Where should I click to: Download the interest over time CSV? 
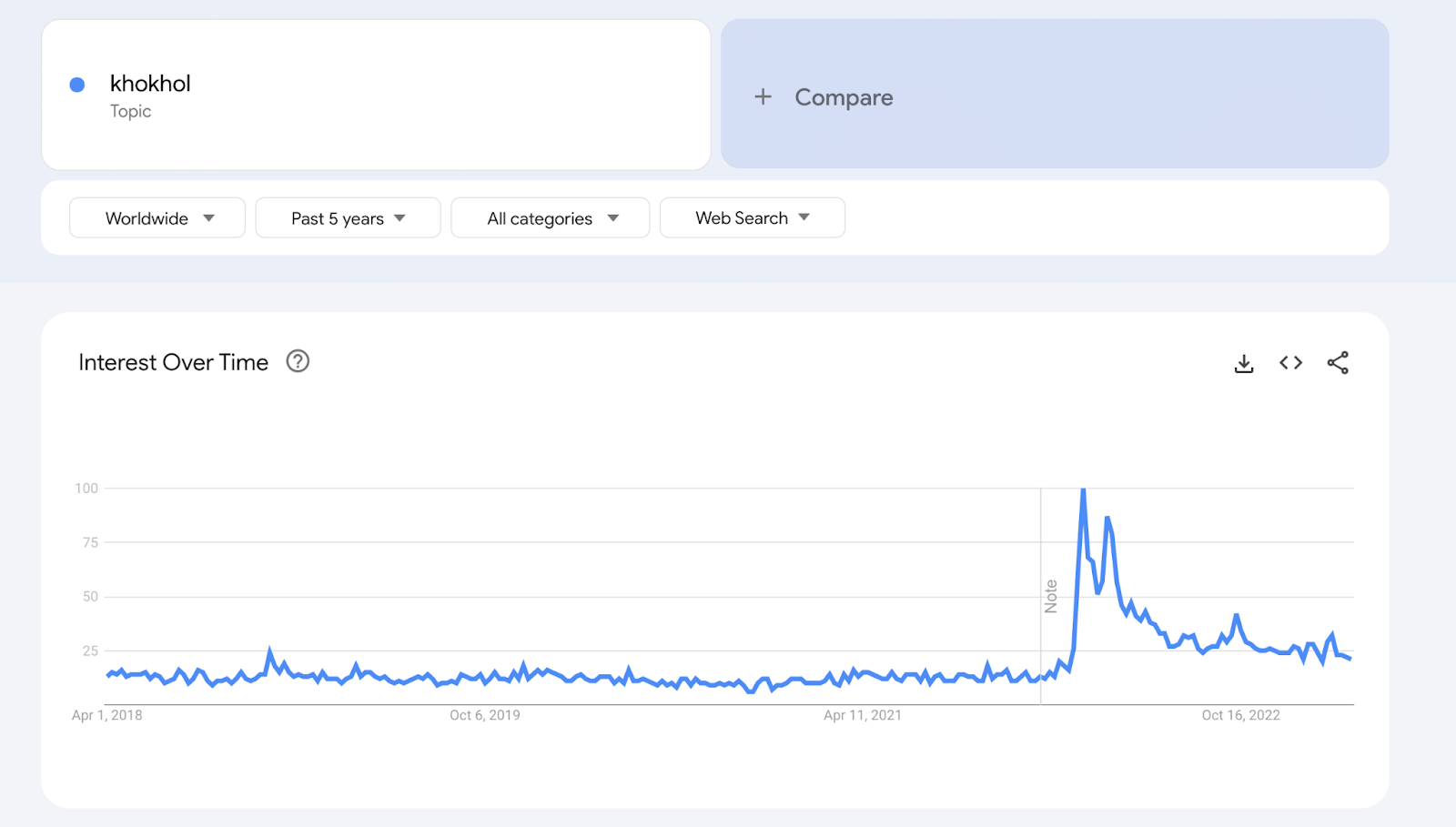(1243, 363)
